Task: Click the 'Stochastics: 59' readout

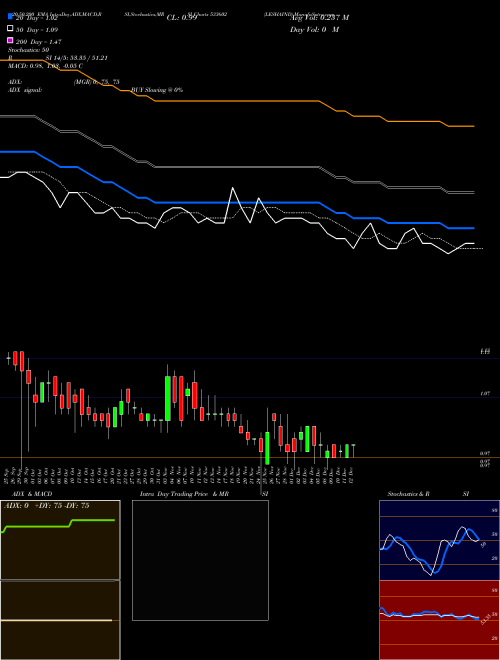Action: tap(28, 50)
